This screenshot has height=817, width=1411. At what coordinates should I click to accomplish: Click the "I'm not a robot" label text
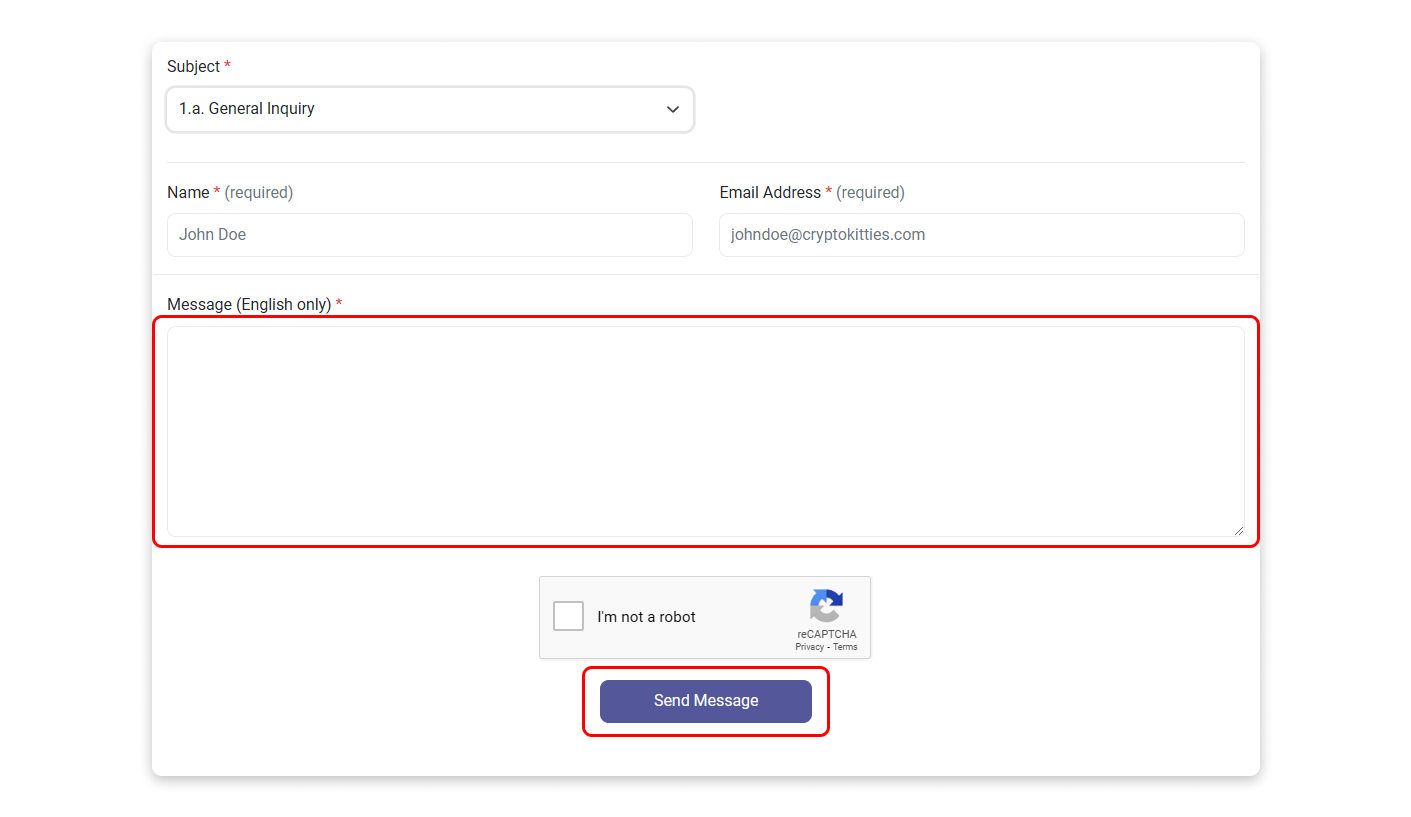[x=646, y=617]
